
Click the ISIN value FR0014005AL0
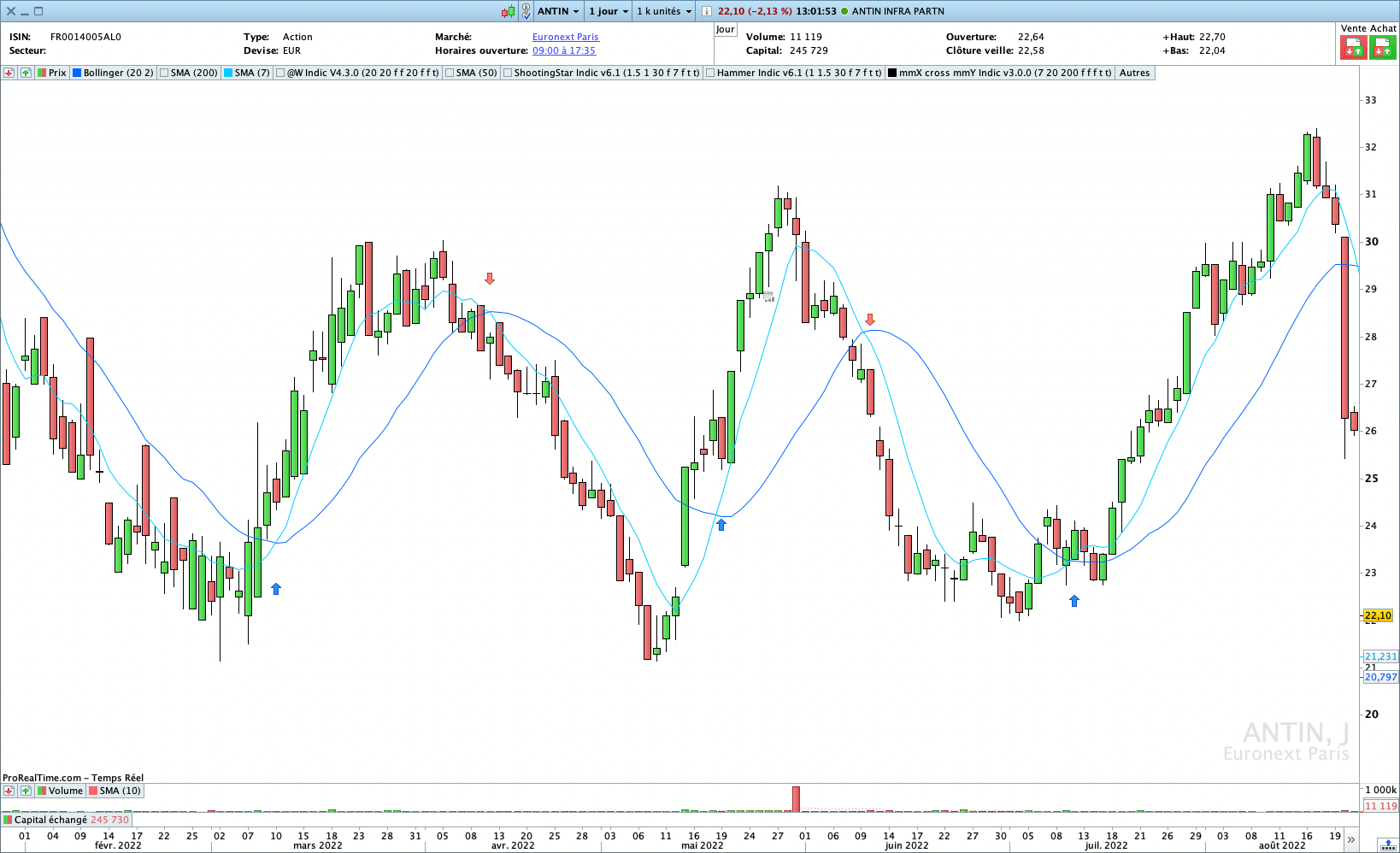tap(85, 37)
